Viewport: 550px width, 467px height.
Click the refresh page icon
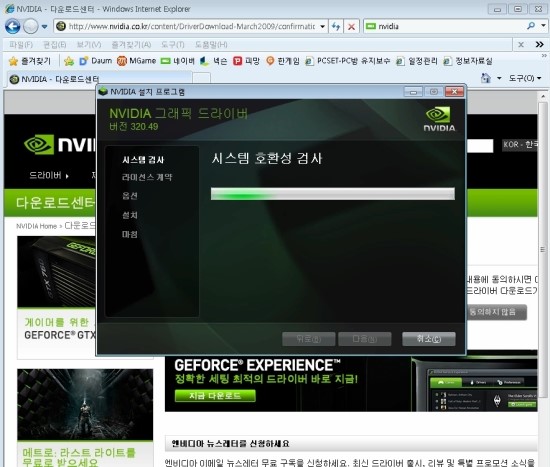[336, 26]
